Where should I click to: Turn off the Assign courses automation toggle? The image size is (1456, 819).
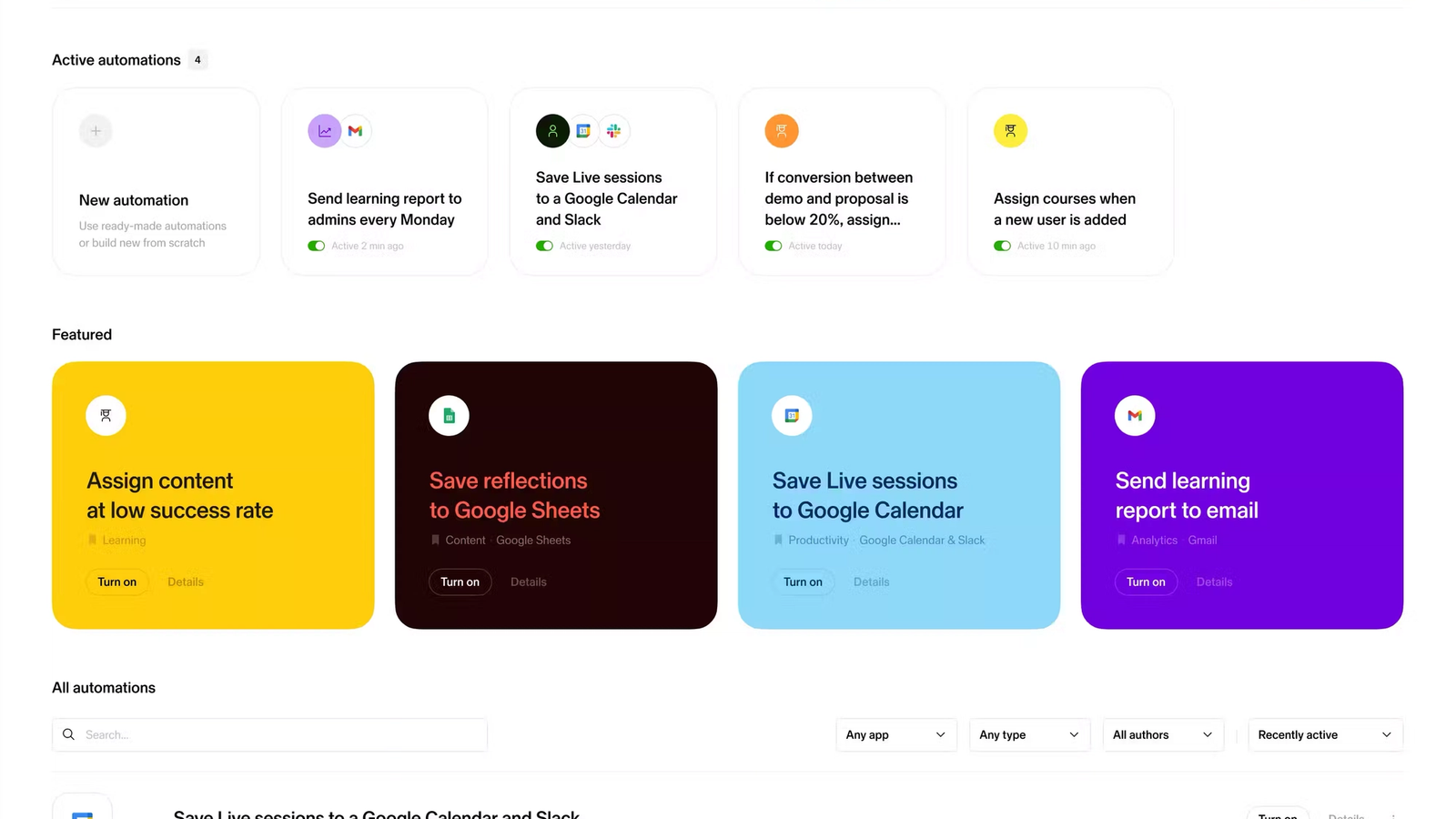point(1002,246)
